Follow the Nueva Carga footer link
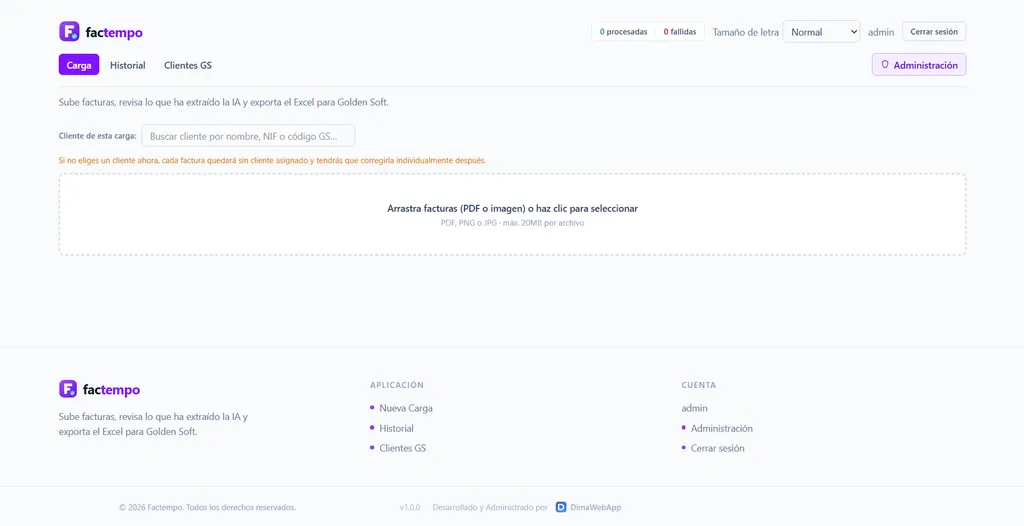The height and width of the screenshot is (526, 1024). click(x=406, y=408)
